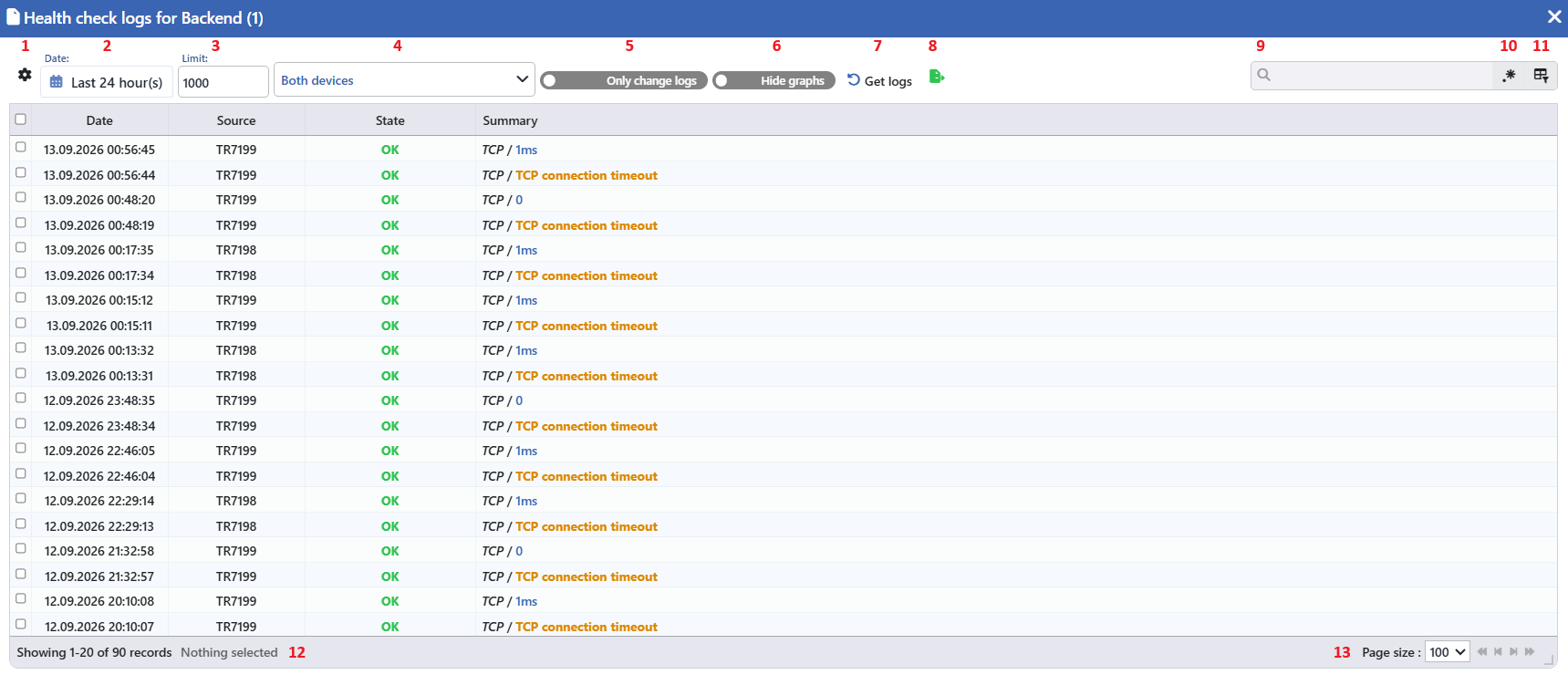This screenshot has height=675, width=1568.
Task: Click "TCP connection timeout" in row 12.09.2026 21:32:57
Action: (x=587, y=576)
